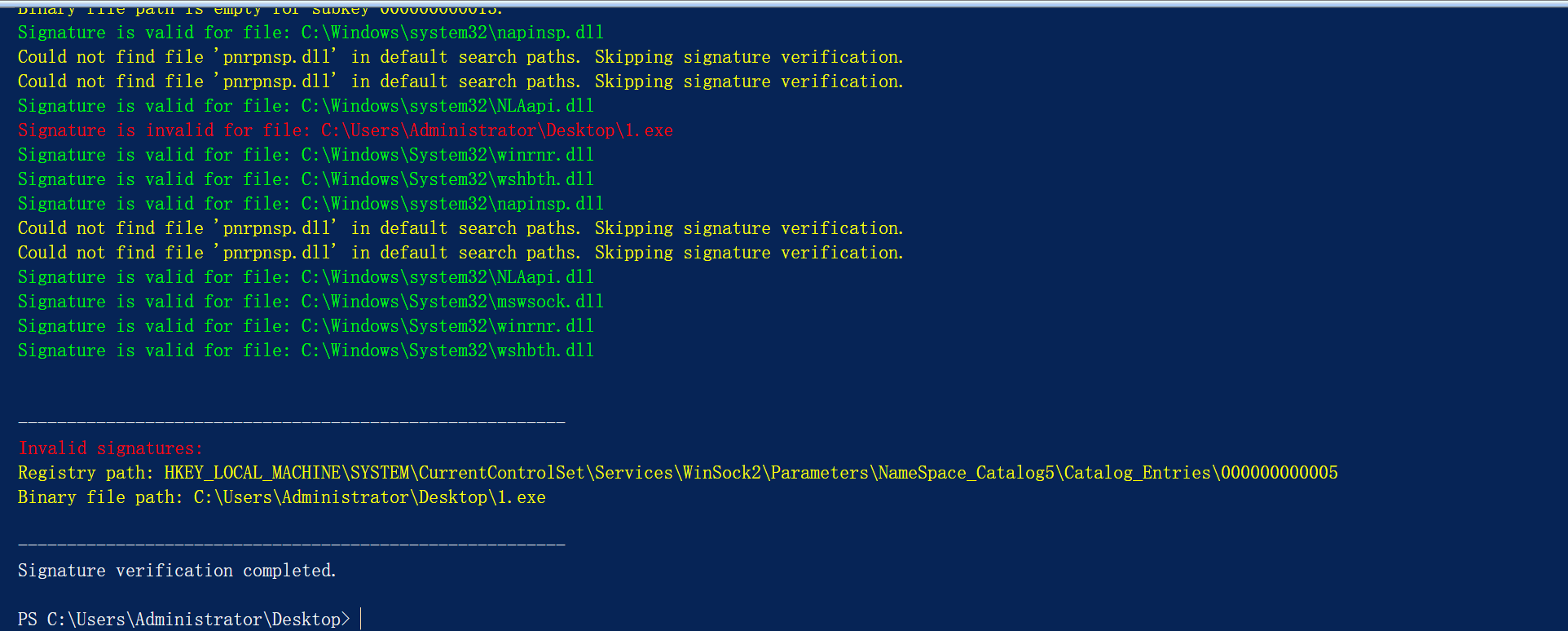Click the red invalid signature line for 1.exe
Image resolution: width=1568 pixels, height=631 pixels.
pos(345,130)
